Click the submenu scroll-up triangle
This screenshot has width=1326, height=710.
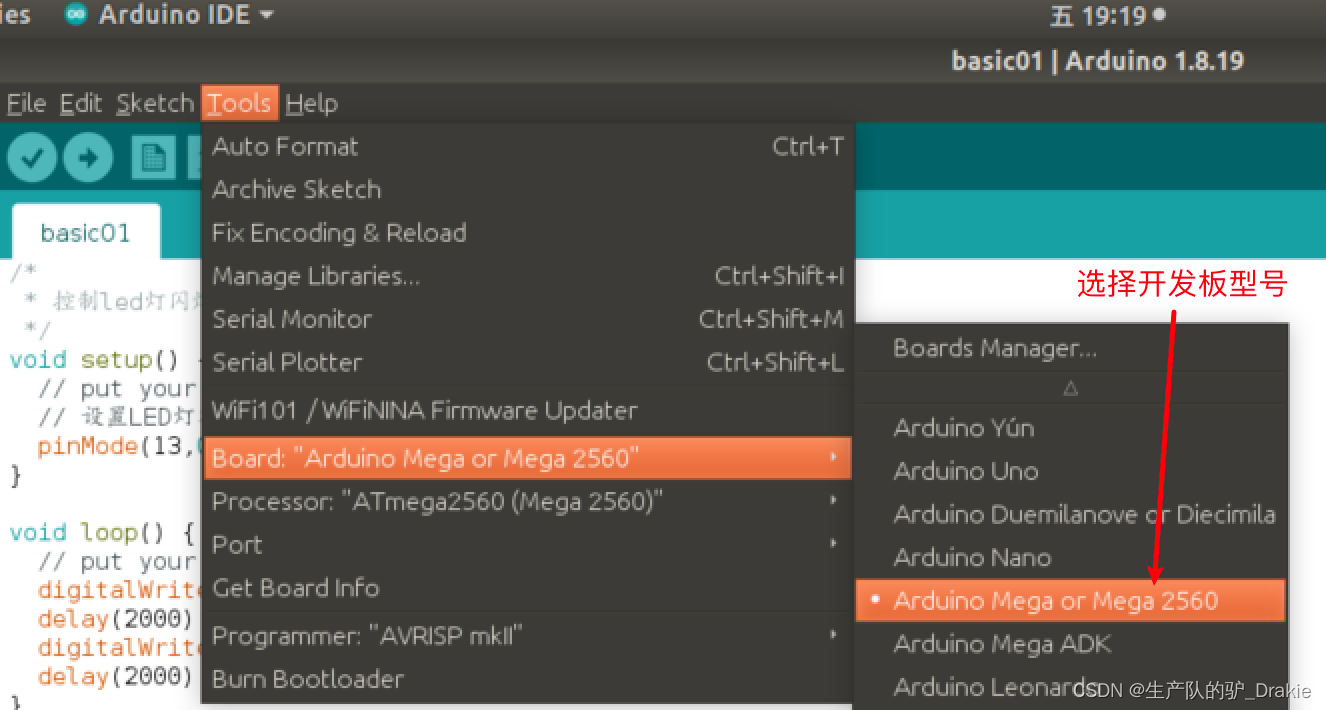point(1071,388)
